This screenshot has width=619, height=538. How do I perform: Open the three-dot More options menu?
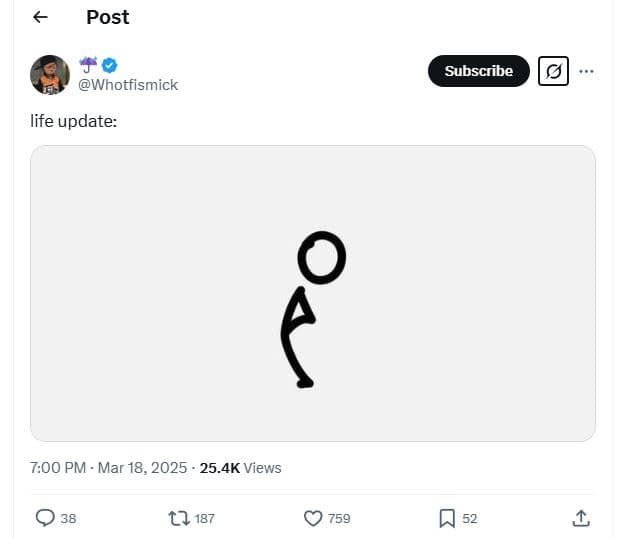(x=587, y=71)
